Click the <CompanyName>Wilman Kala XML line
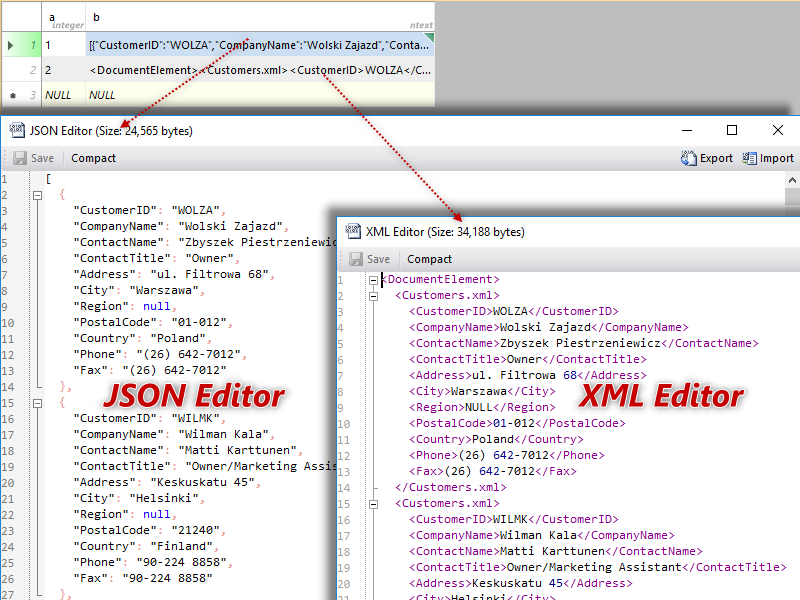Viewport: 800px width, 600px height. pyautogui.click(x=541, y=535)
